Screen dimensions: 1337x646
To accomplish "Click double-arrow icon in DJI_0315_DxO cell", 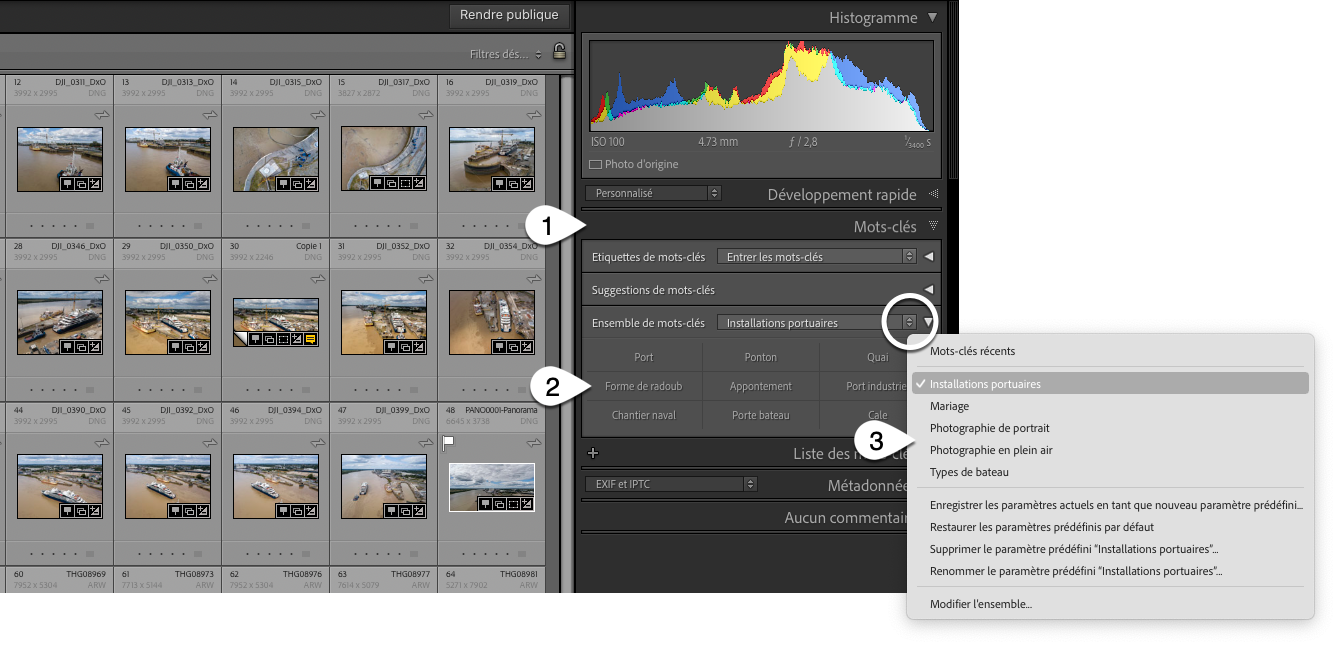I will [319, 116].
